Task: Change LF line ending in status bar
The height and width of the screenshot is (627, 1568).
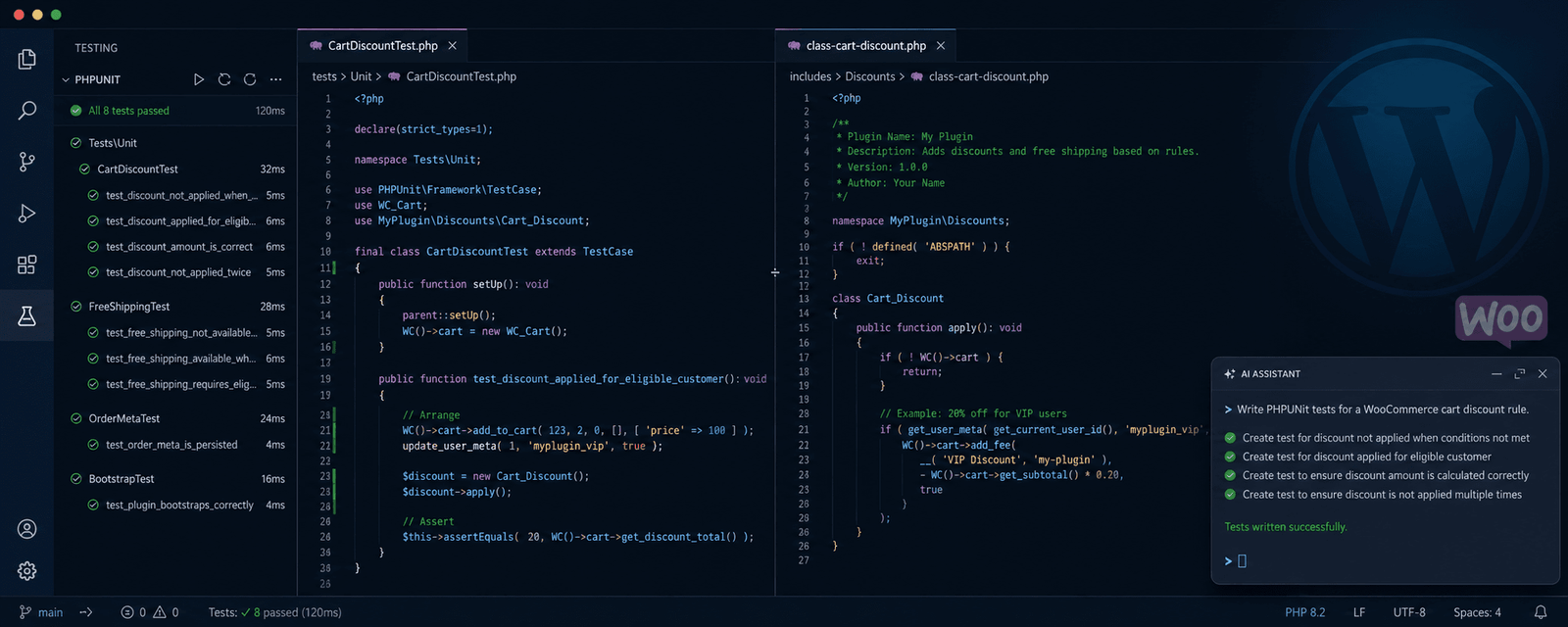Action: [x=1359, y=612]
